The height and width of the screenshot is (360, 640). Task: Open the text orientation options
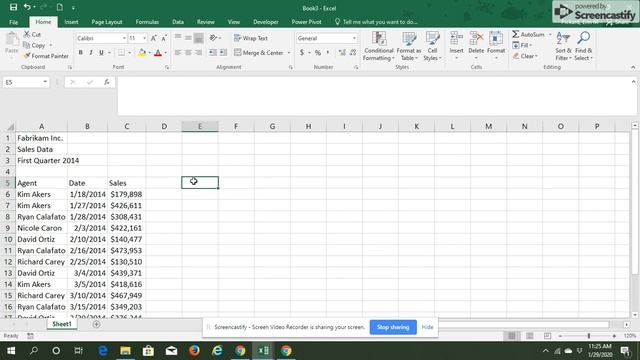215,38
